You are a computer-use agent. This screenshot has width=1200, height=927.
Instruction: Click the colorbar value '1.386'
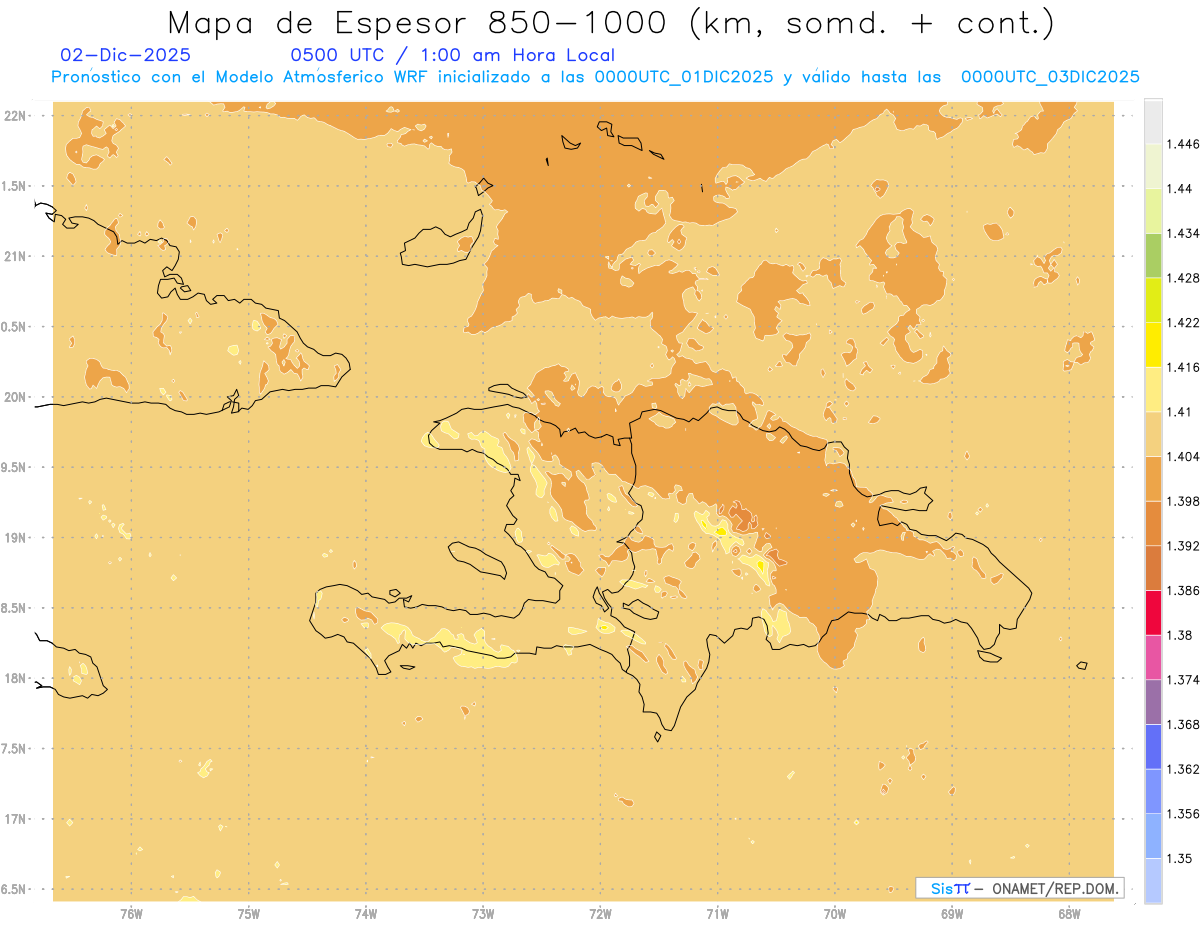(x=1183, y=590)
